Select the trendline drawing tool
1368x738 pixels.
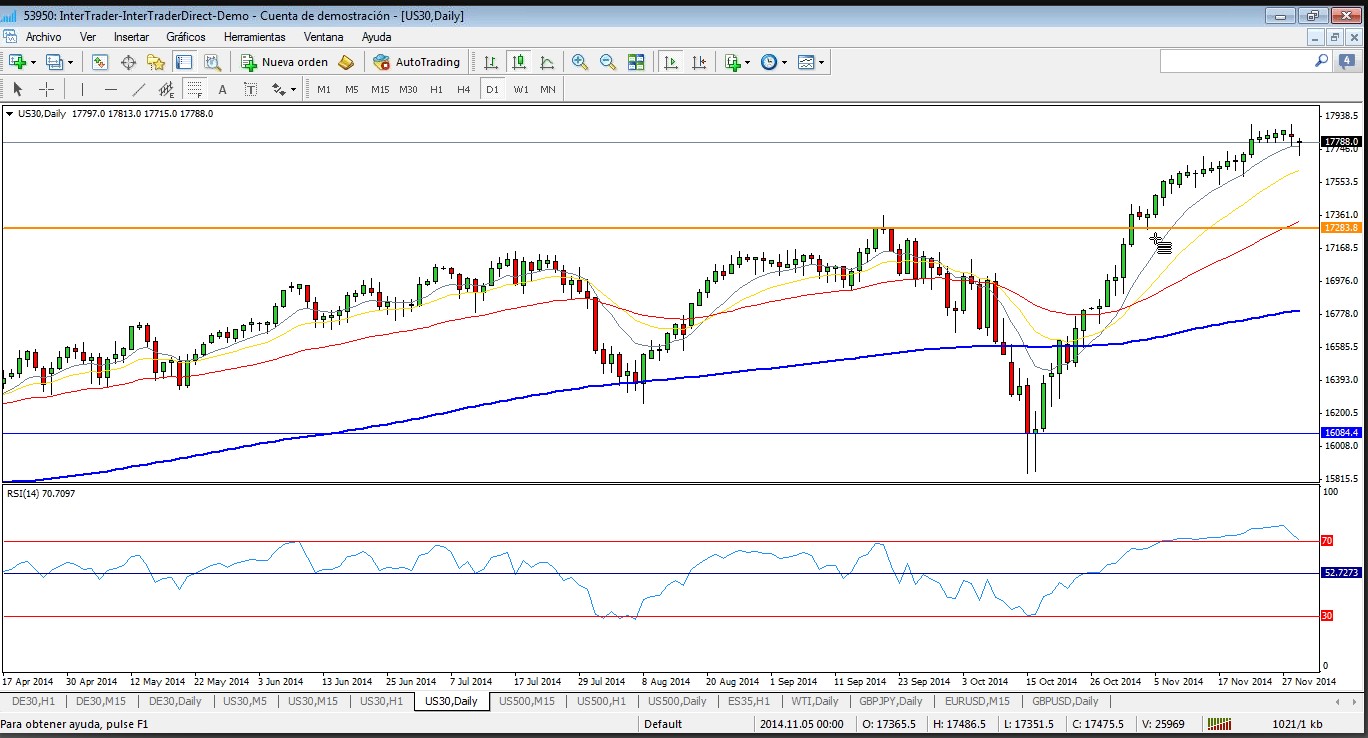pos(138,89)
